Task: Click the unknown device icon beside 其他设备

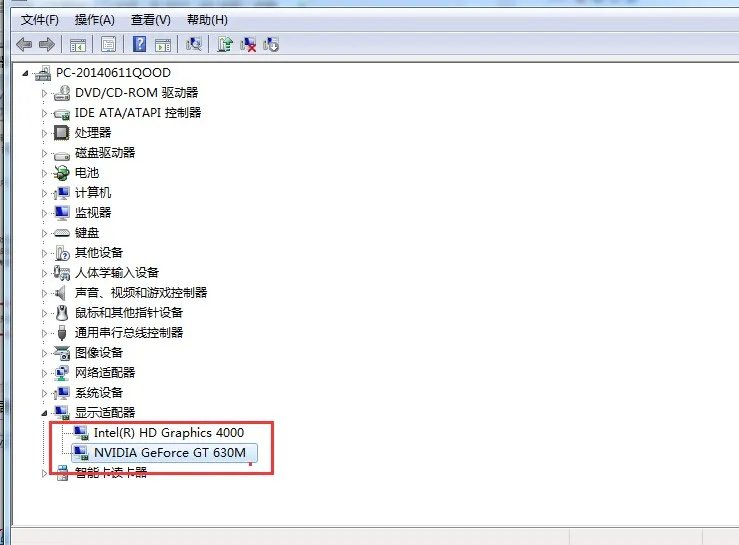Action: 62,253
